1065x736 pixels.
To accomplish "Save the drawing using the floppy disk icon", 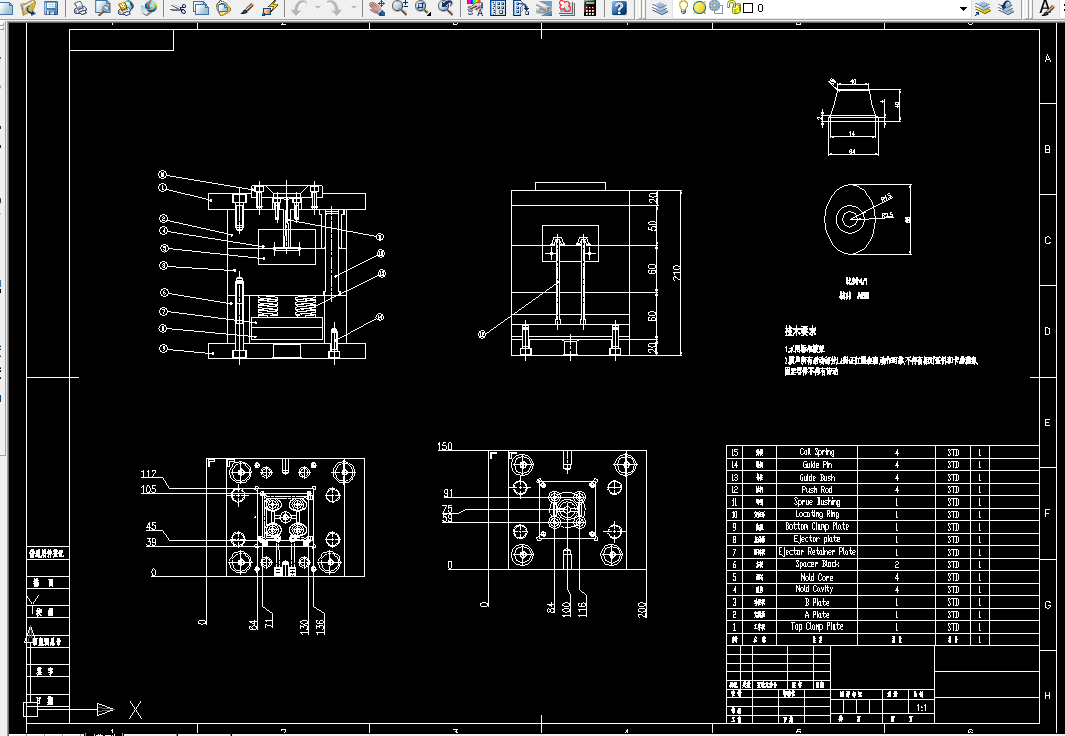I will [x=51, y=7].
